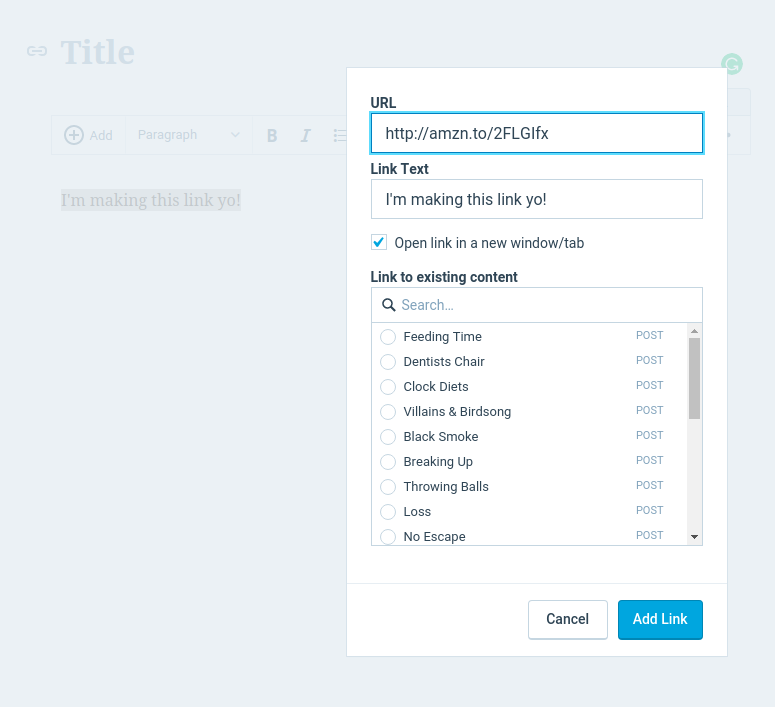Toggle bold formatting in the toolbar

[x=272, y=135]
